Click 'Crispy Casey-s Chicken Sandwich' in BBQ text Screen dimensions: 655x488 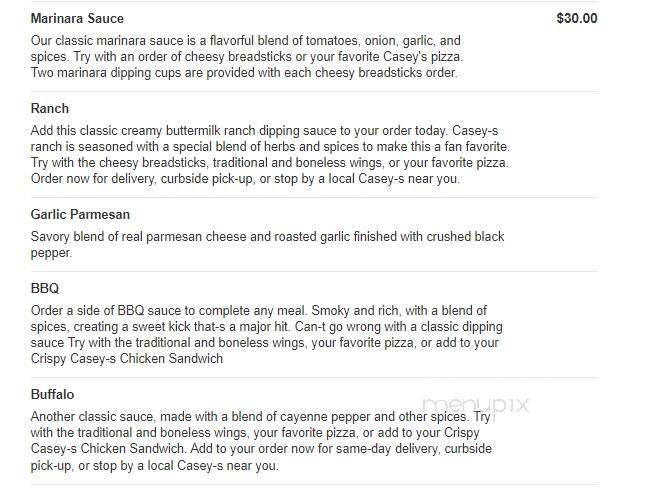pyautogui.click(x=127, y=358)
